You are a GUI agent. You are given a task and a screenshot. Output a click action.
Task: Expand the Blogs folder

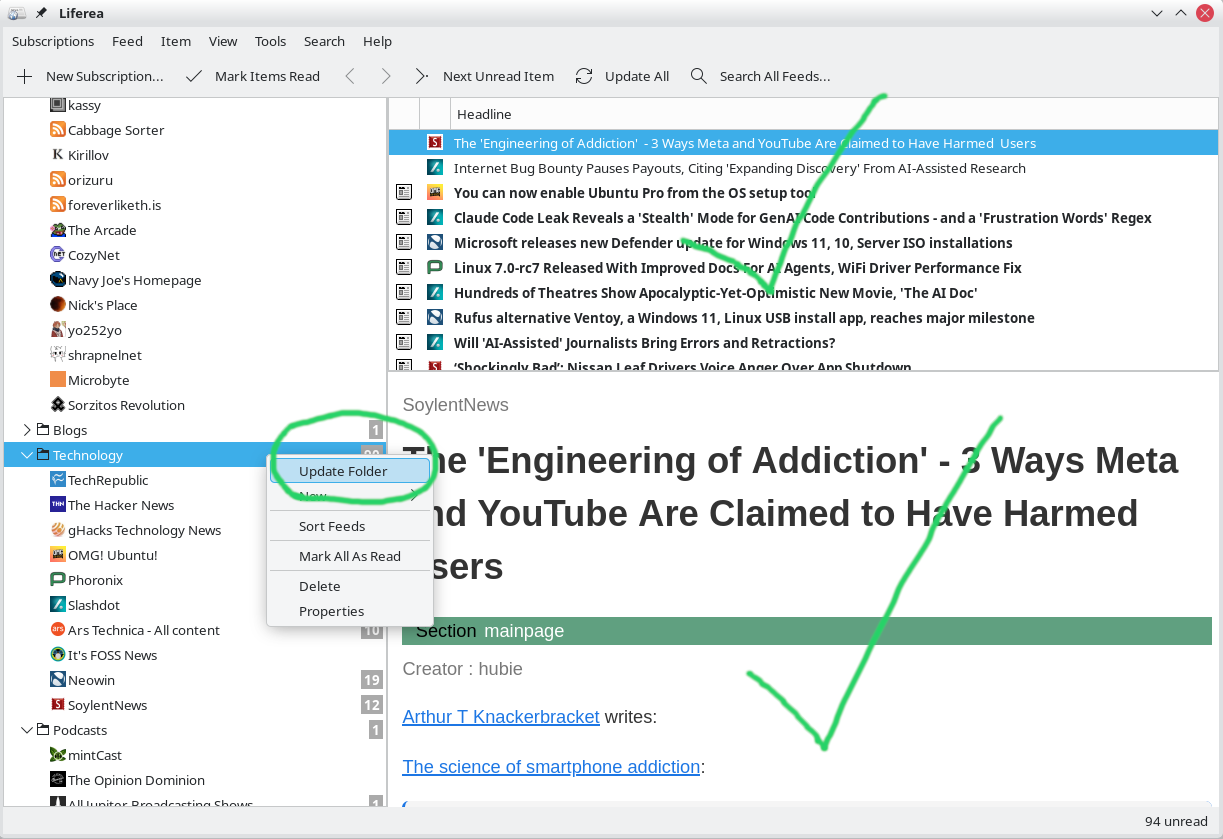27,430
